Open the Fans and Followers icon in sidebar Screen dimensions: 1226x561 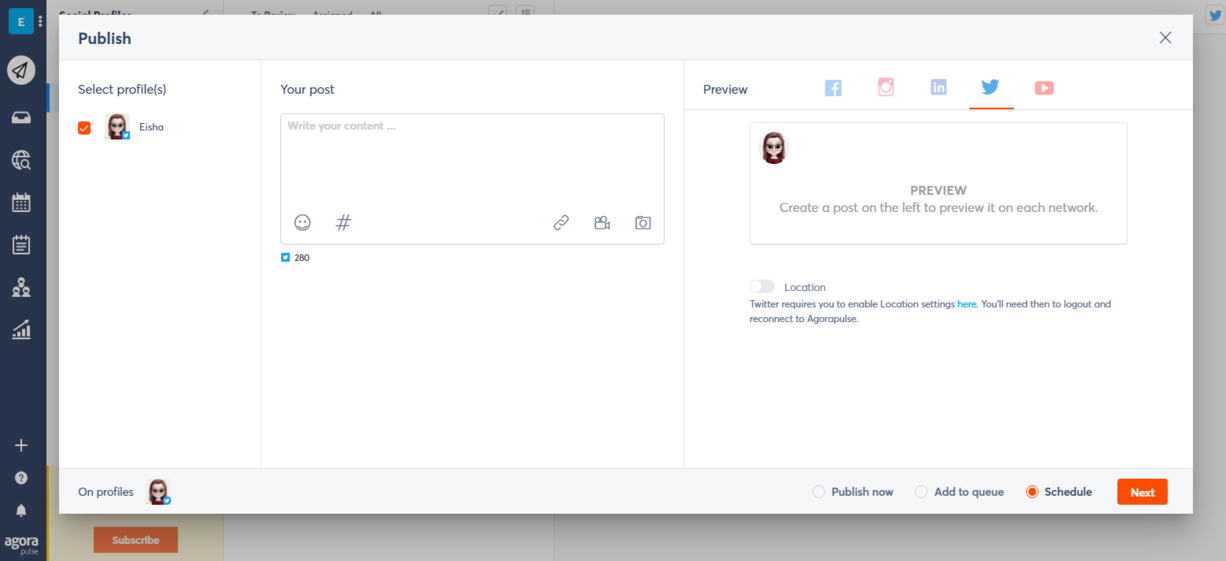coord(21,288)
